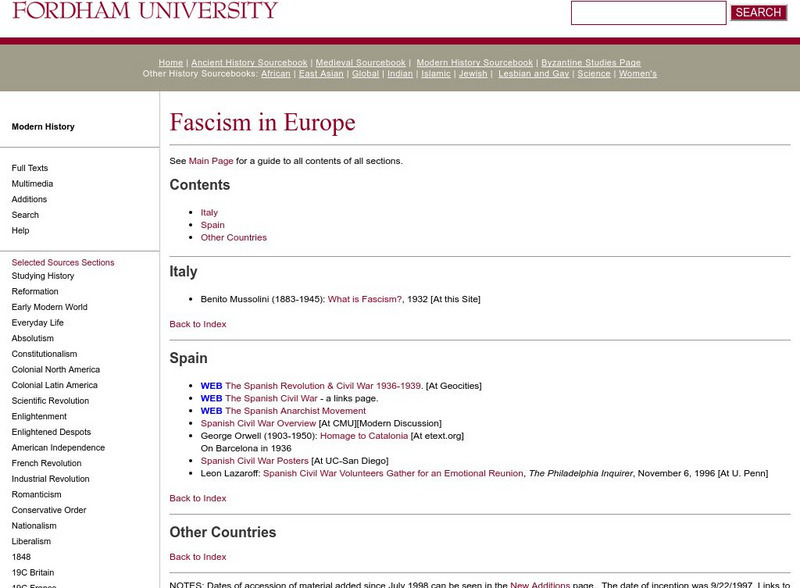
Task: Open the Ancient History Sourcebook
Action: click(246, 62)
